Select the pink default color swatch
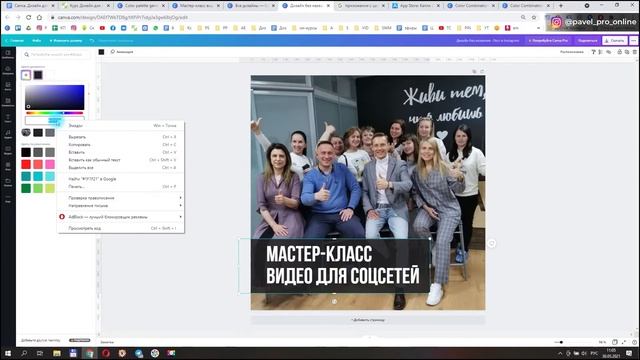The image size is (640, 360). click(x=50, y=164)
